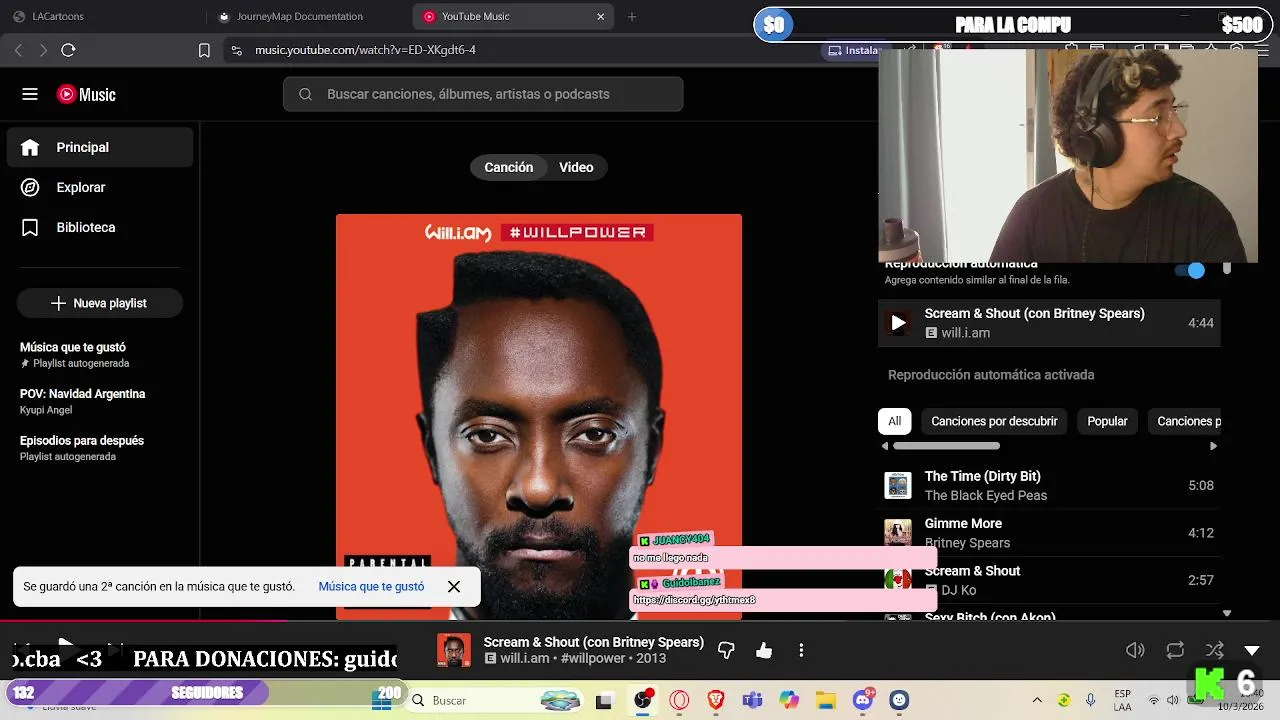The width and height of the screenshot is (1280, 720).
Task: Install the YouTube Music app
Action: coord(854,50)
